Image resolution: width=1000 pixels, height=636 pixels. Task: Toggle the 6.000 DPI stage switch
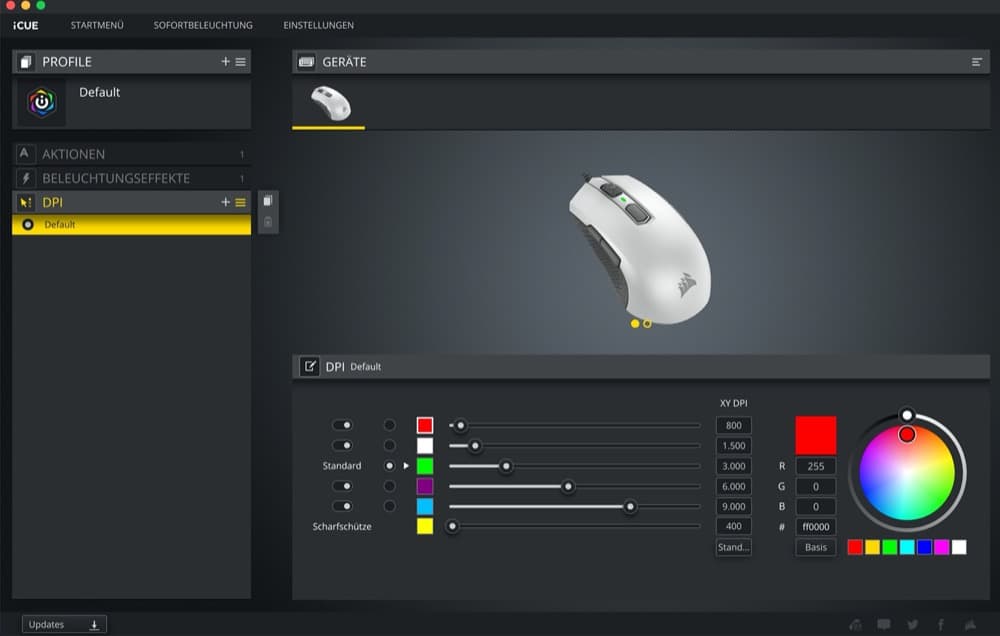point(342,486)
